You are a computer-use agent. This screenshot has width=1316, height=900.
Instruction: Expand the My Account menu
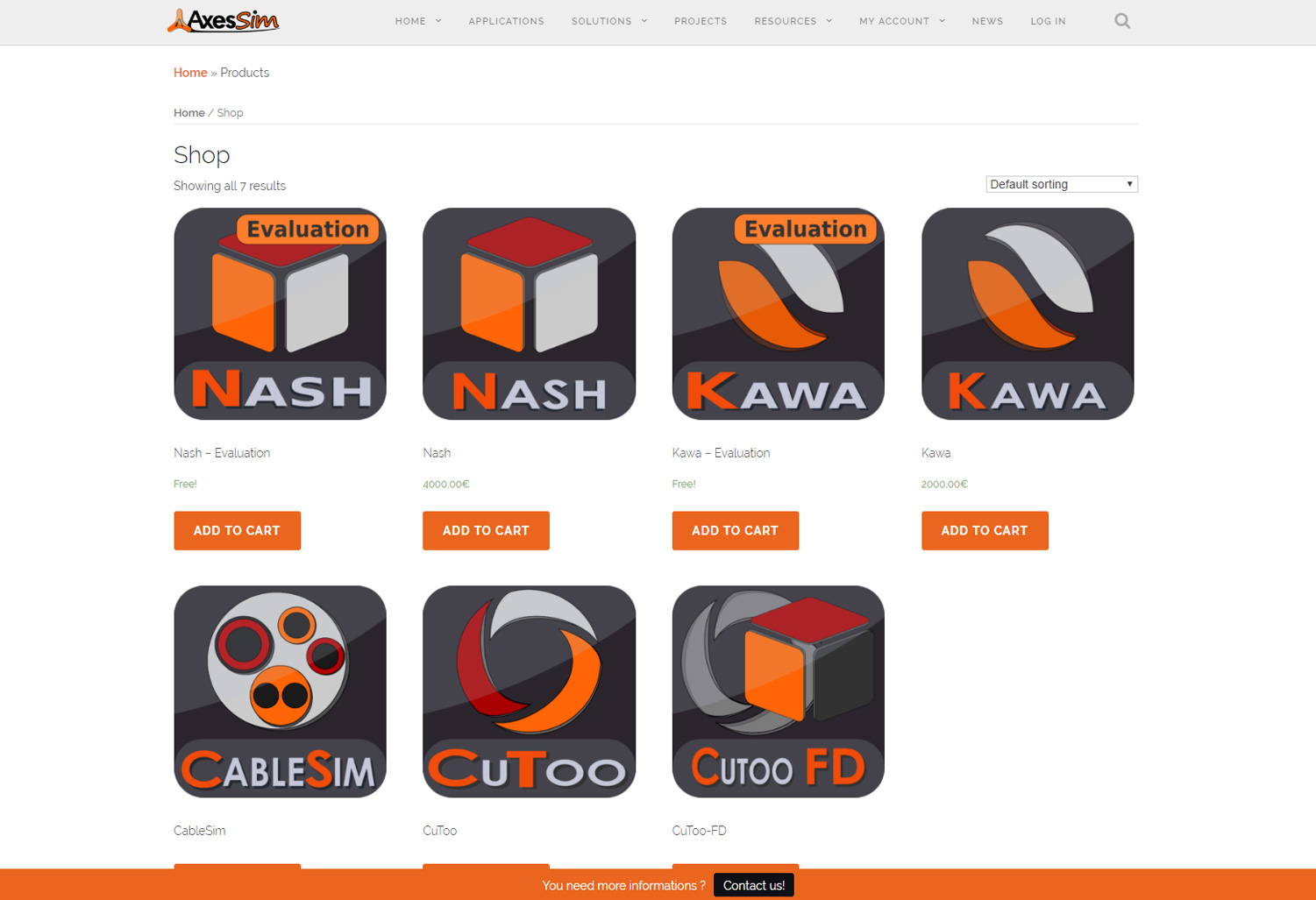click(x=902, y=21)
